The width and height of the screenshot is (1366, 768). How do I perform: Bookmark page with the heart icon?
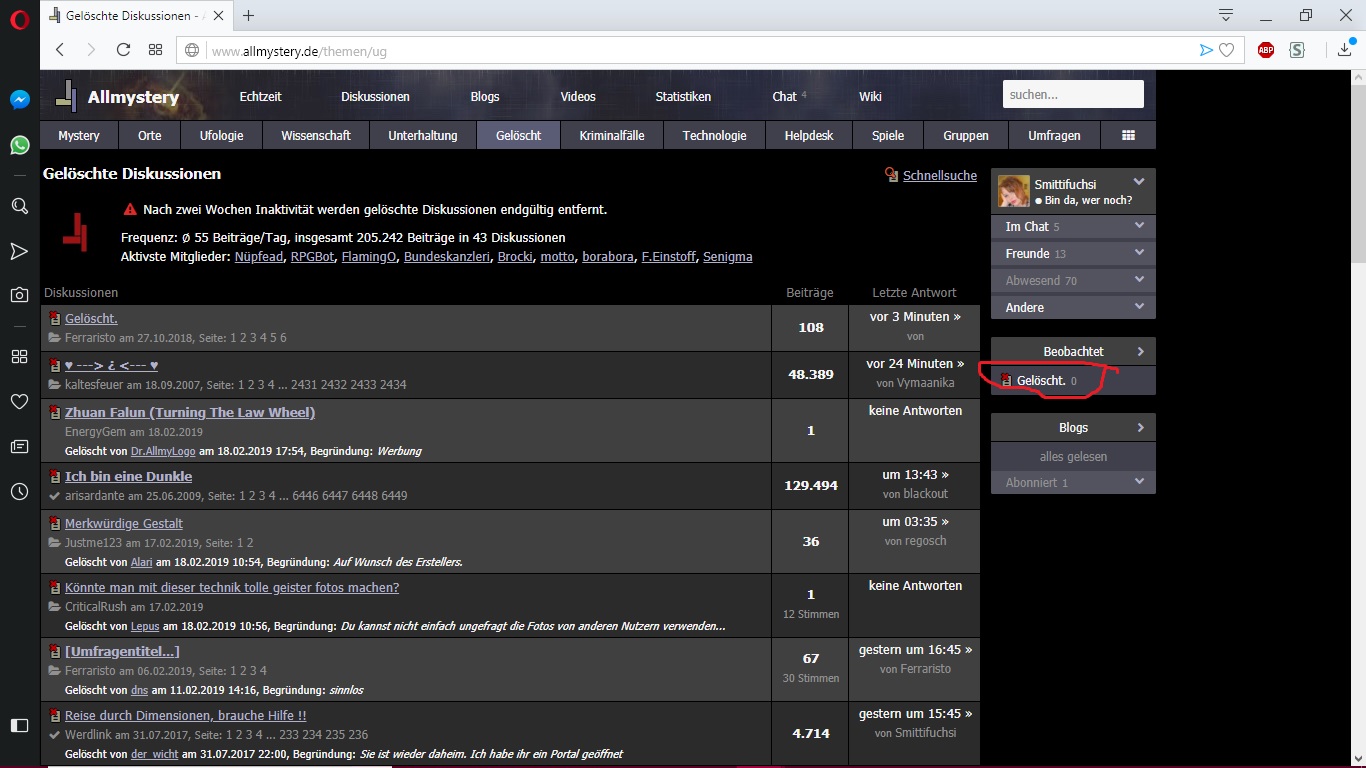click(1227, 50)
